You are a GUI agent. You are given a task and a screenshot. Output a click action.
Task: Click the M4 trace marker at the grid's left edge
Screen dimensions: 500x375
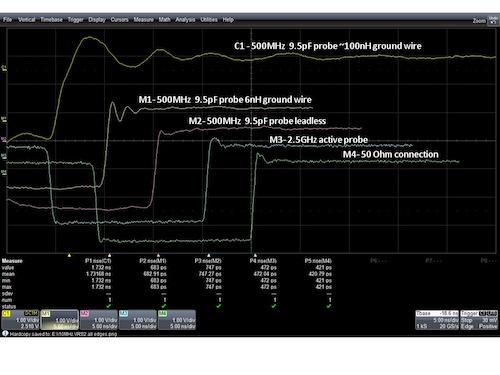pyautogui.click(x=4, y=172)
